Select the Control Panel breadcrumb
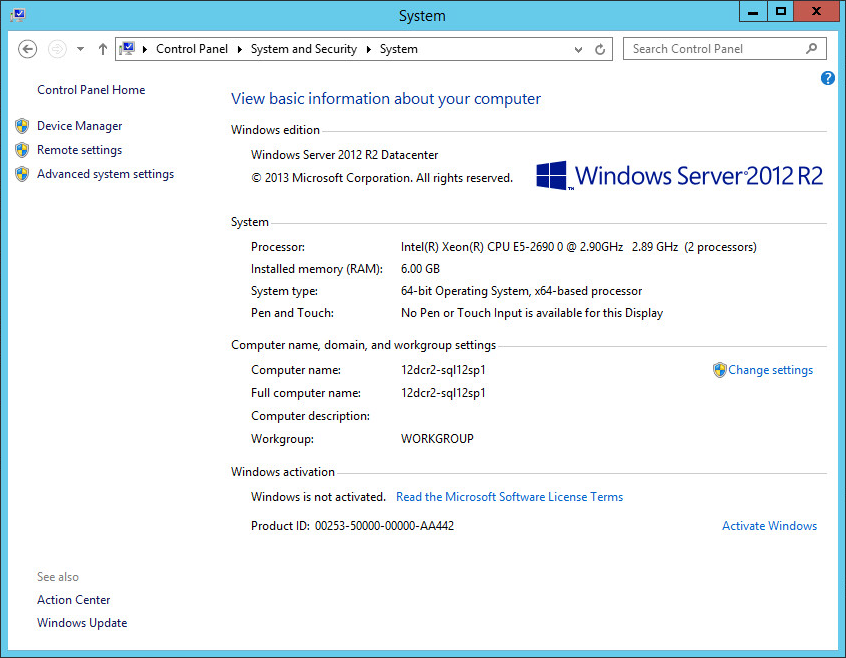This screenshot has width=846, height=658. (x=192, y=49)
